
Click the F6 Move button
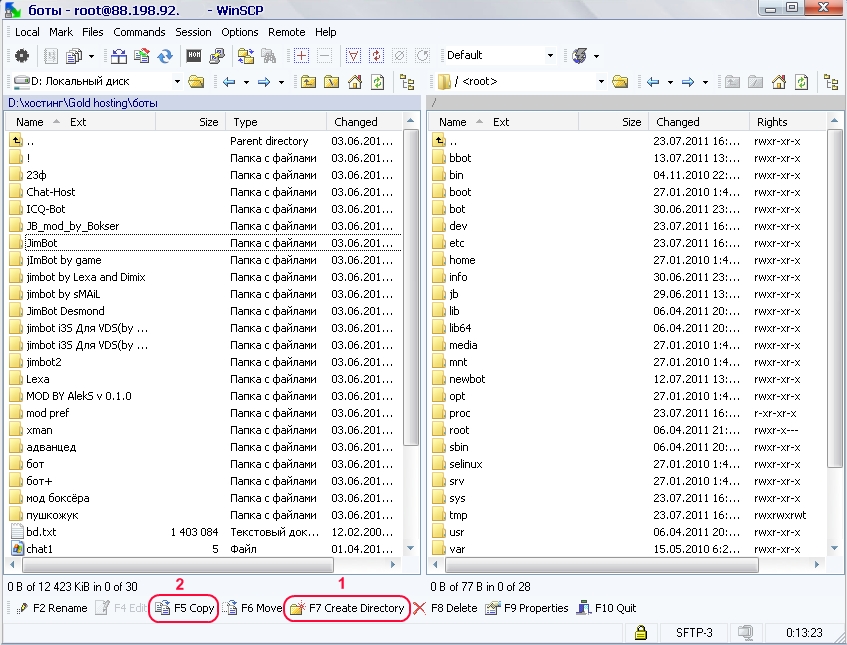pos(253,608)
